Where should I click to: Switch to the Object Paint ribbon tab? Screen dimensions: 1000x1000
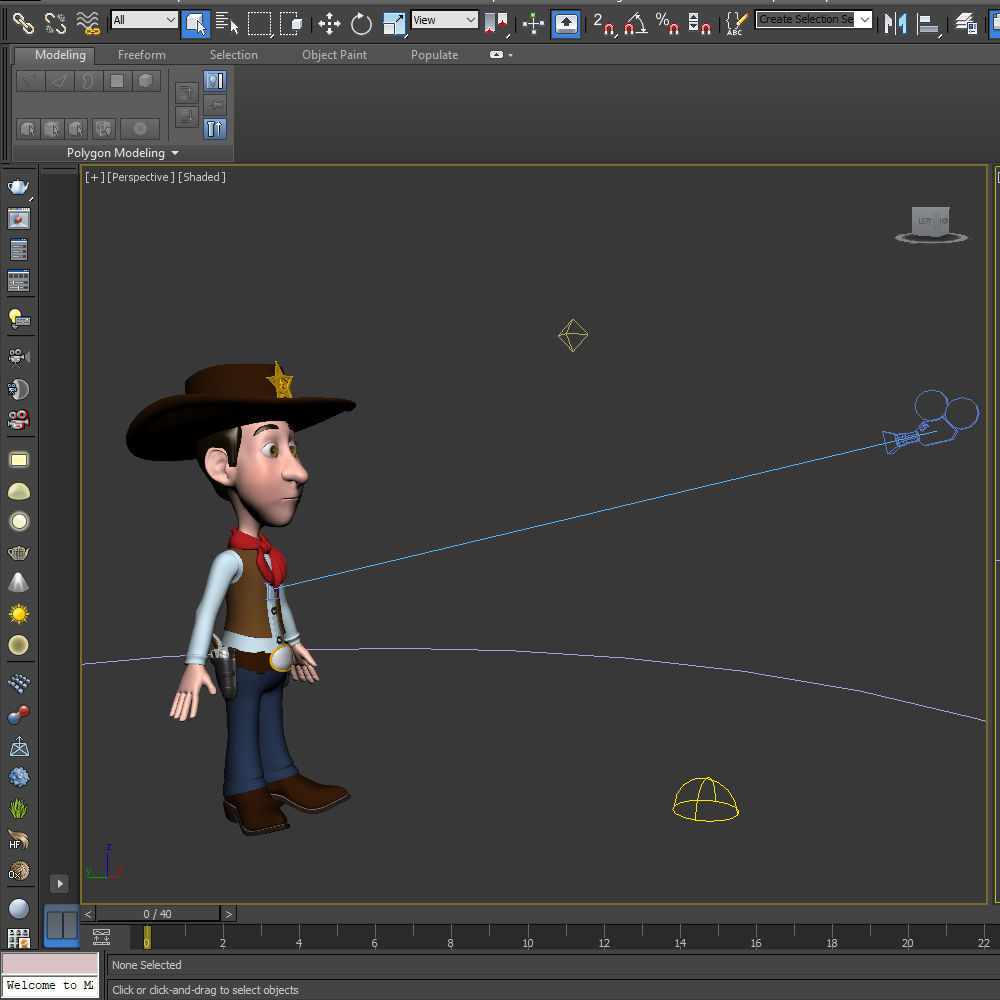pyautogui.click(x=334, y=55)
